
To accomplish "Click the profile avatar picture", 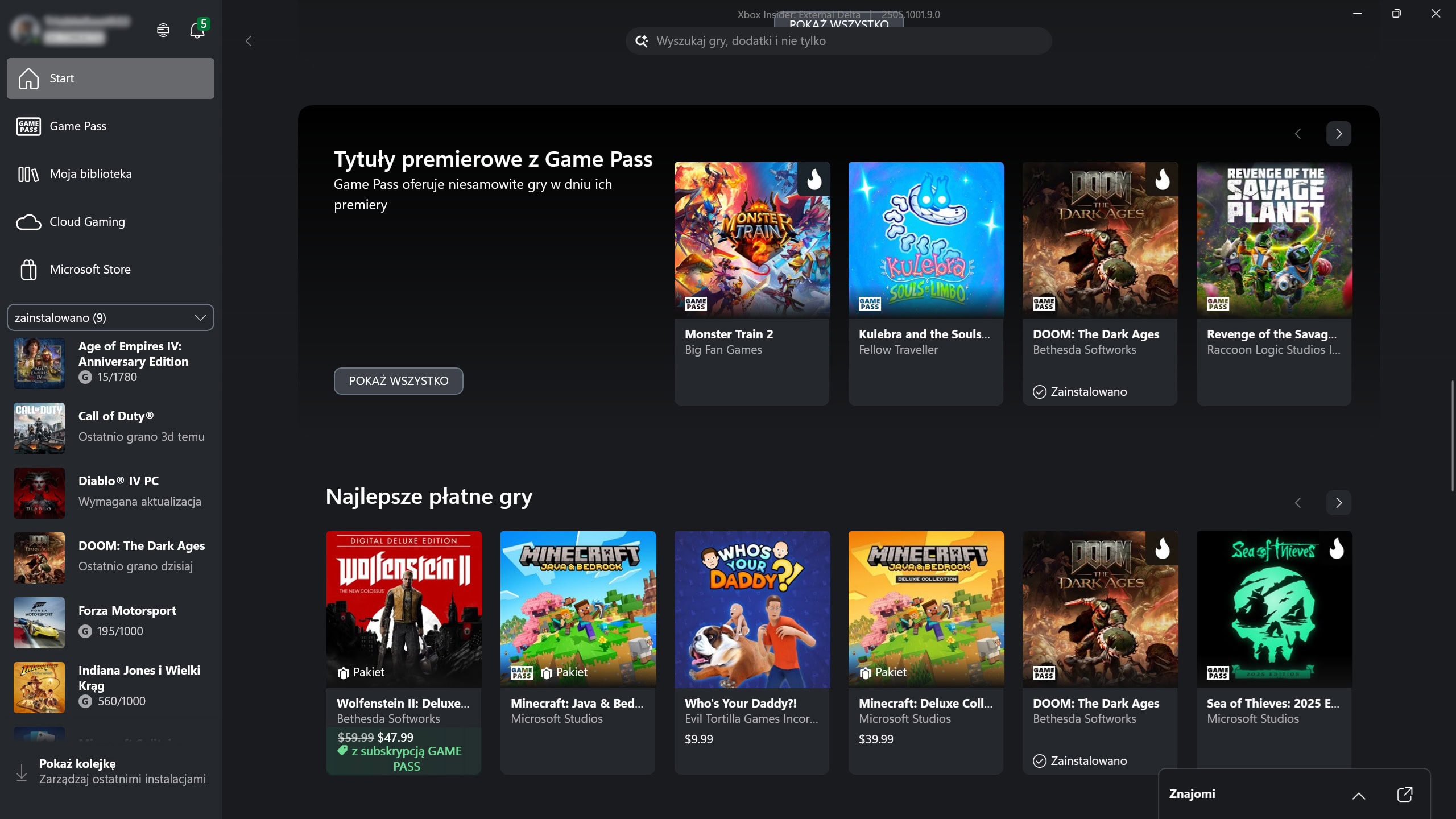I will coord(25,29).
